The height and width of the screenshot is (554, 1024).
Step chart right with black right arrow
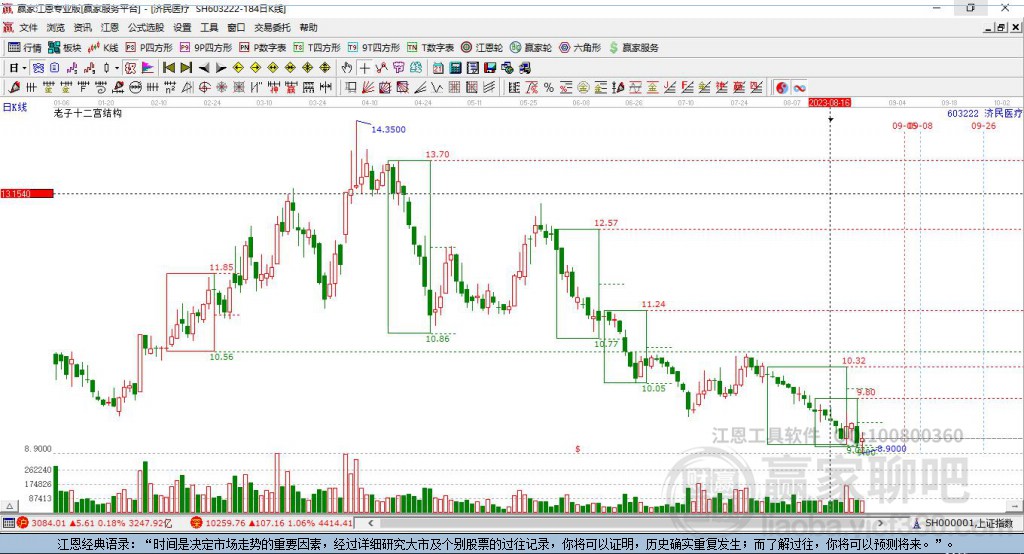point(221,68)
